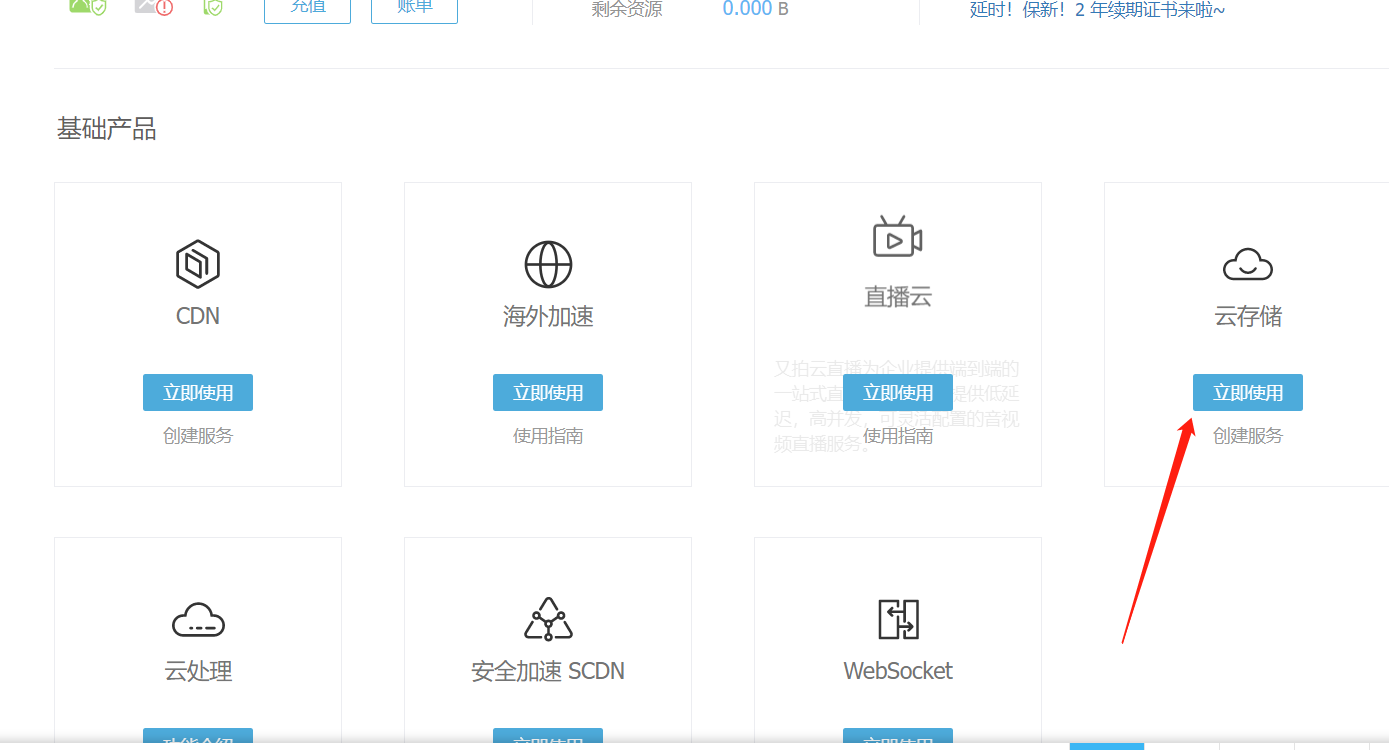Click the WebSocket arrows icon
Screen dimensions: 1389x750
coord(898,620)
